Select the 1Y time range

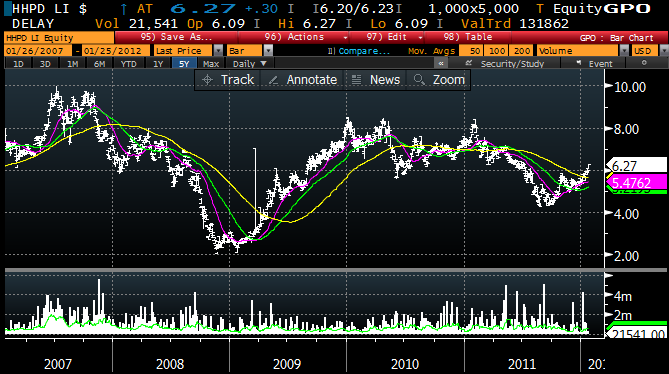coord(158,64)
